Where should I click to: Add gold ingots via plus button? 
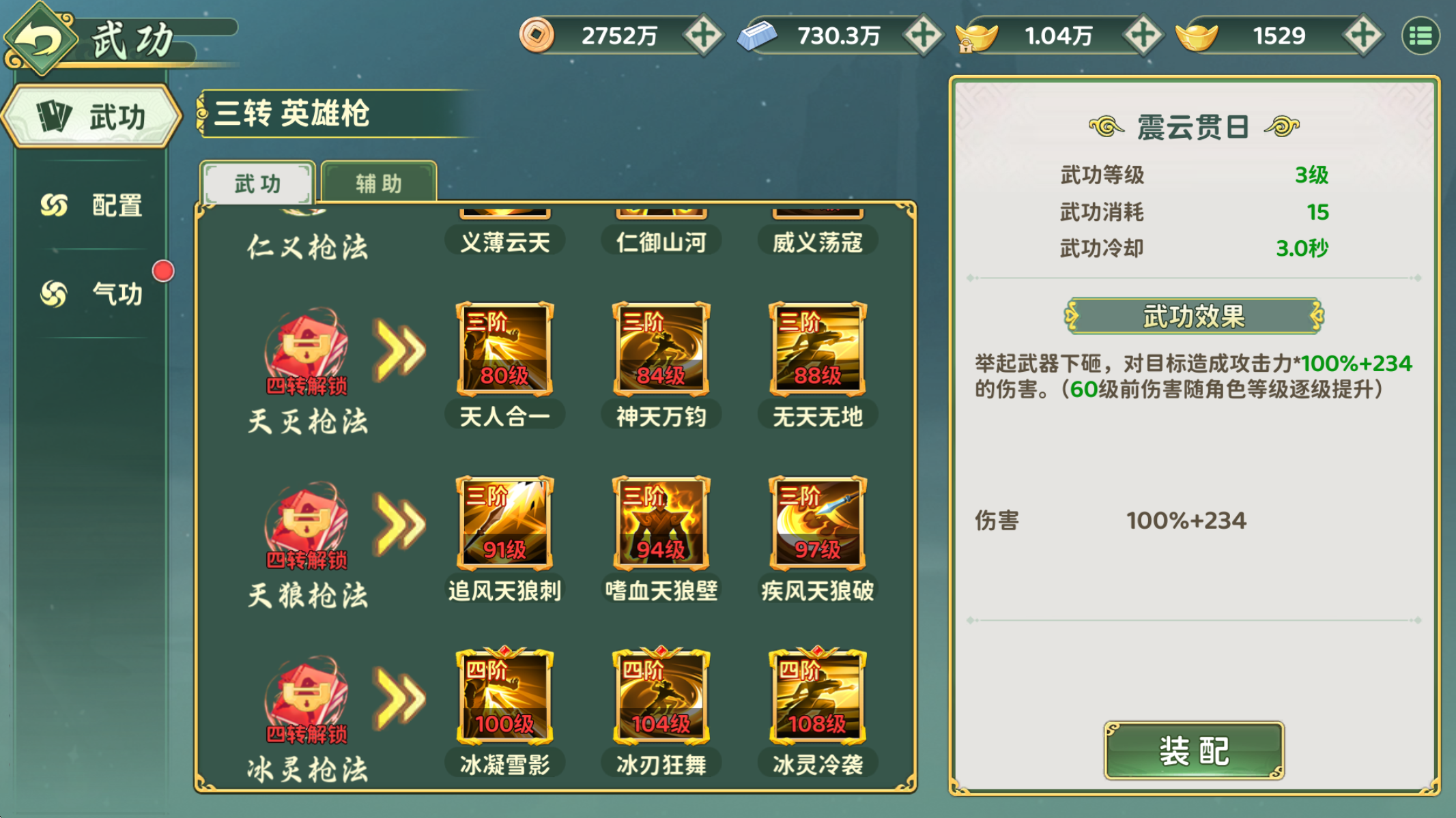[1362, 35]
